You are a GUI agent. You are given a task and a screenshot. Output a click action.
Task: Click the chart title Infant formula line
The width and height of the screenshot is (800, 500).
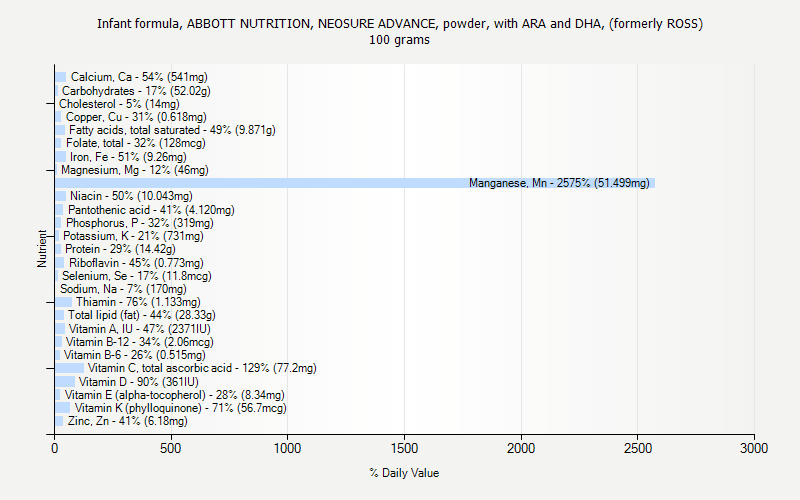tap(400, 24)
